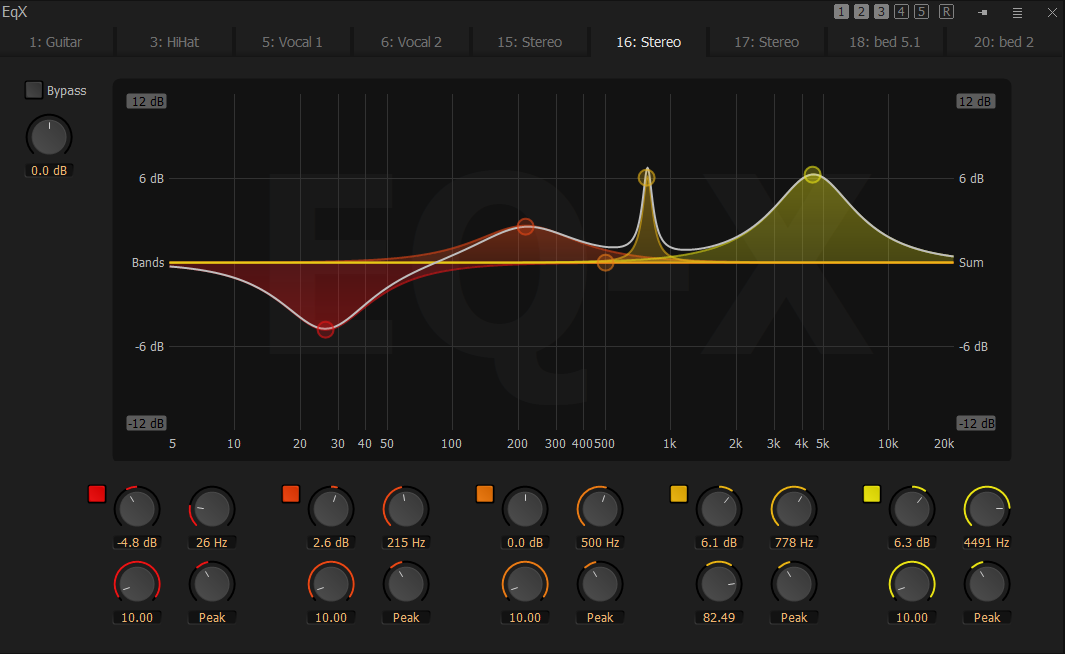
Task: Select preset slot 1
Action: pos(841,11)
